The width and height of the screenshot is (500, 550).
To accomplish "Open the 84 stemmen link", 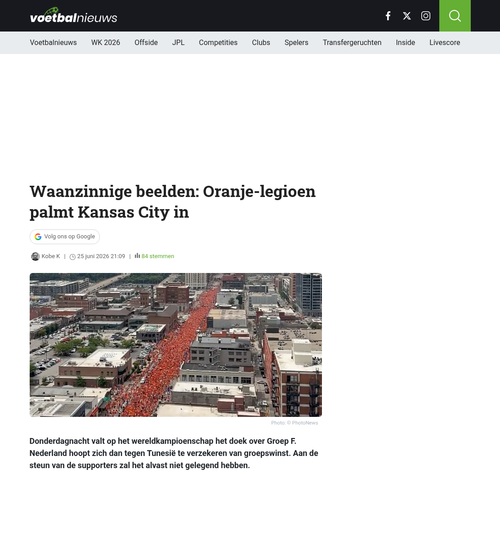I will [x=158, y=256].
